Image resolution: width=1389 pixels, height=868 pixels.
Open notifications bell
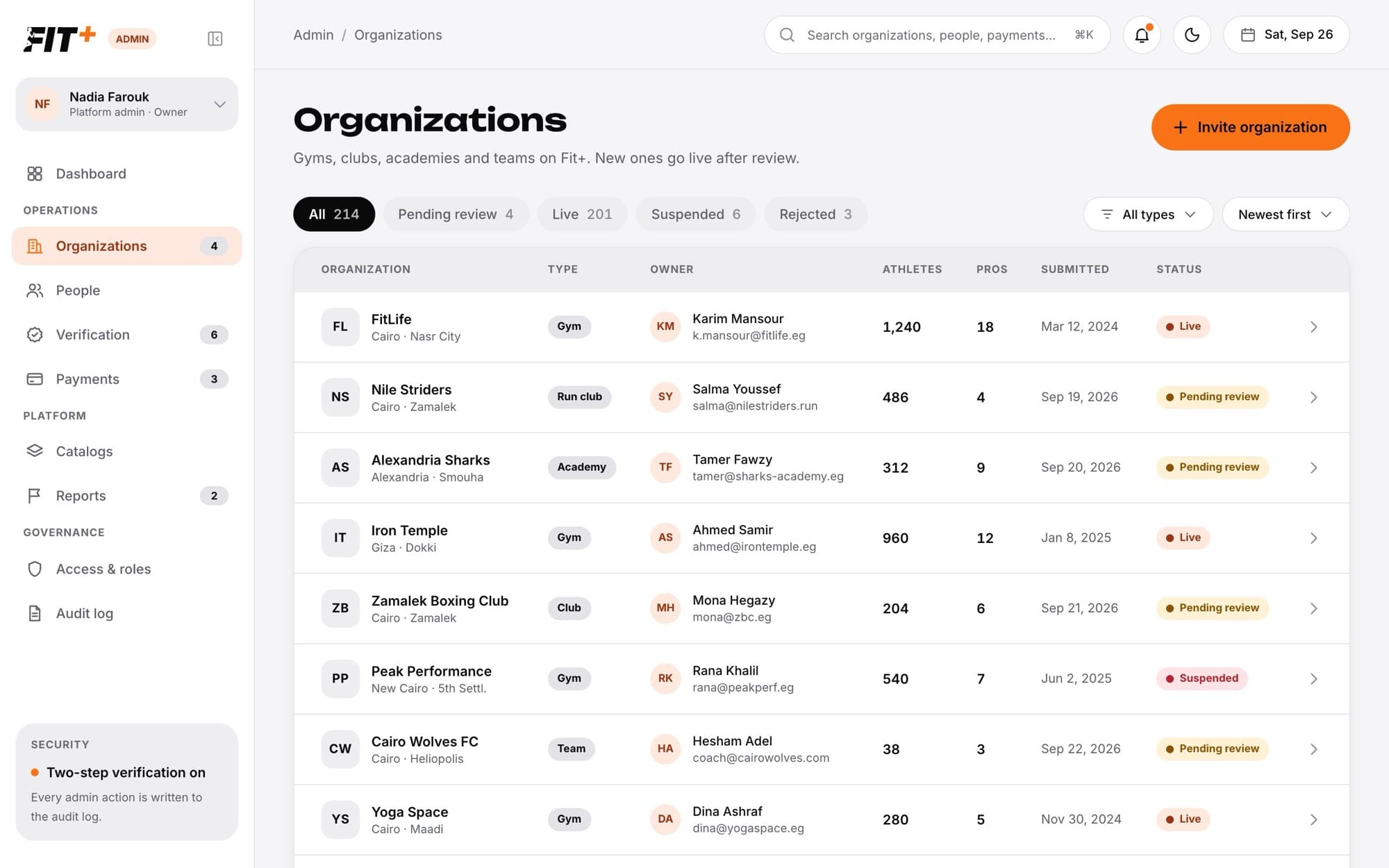1142,35
